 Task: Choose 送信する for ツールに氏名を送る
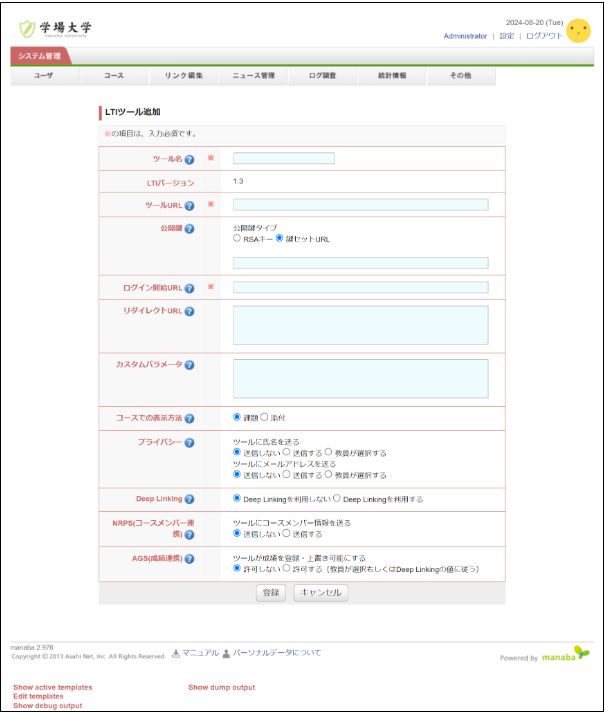click(x=286, y=452)
